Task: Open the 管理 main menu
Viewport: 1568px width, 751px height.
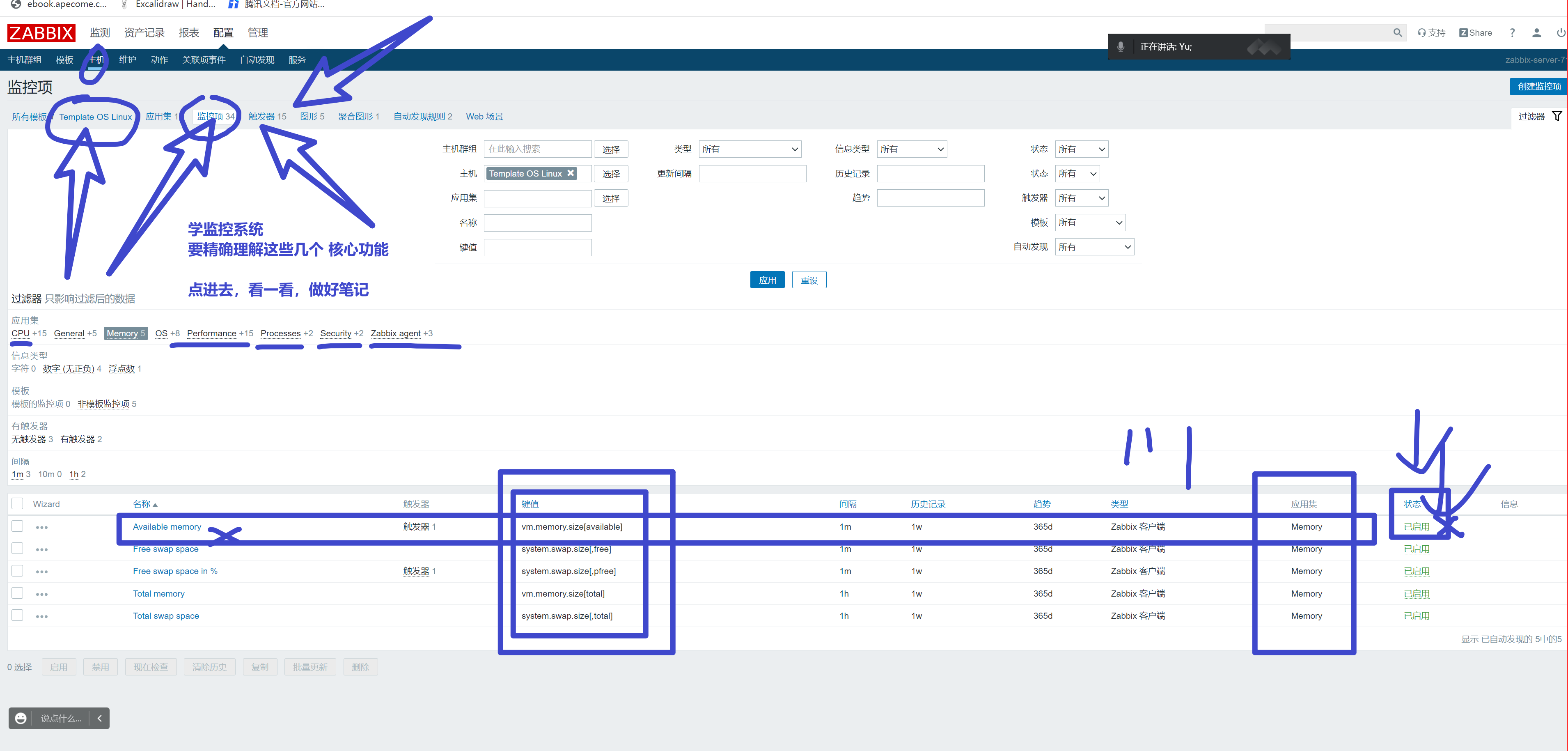Action: point(257,33)
